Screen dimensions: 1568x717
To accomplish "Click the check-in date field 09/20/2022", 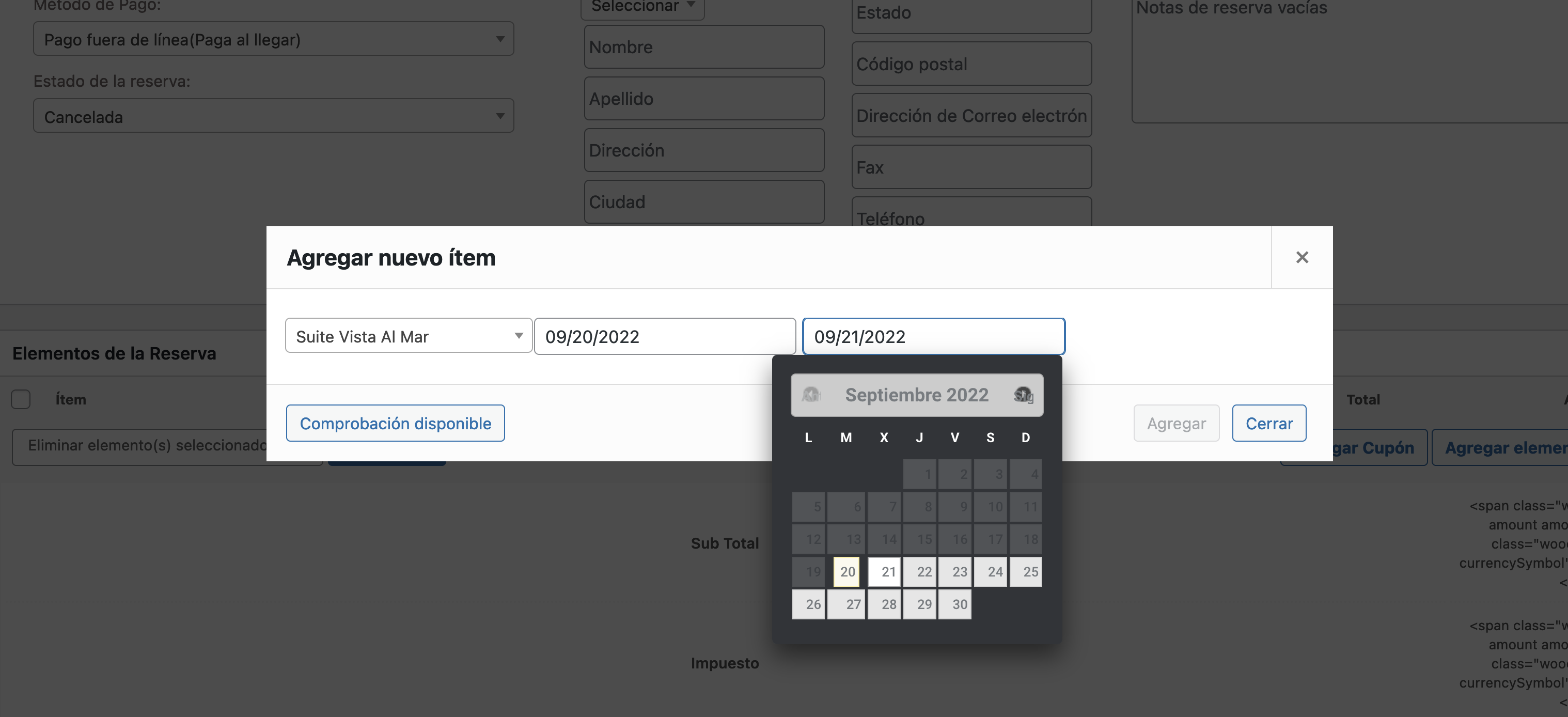I will 664,337.
